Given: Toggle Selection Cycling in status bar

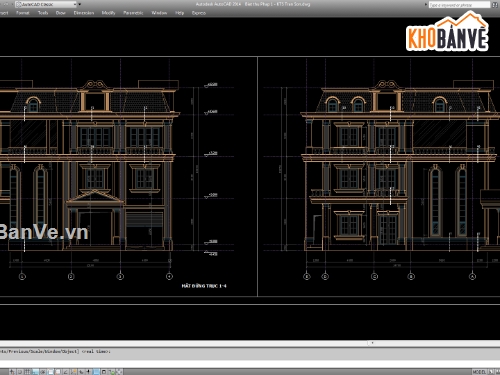Looking at the screenshot, I should click(x=111, y=372).
